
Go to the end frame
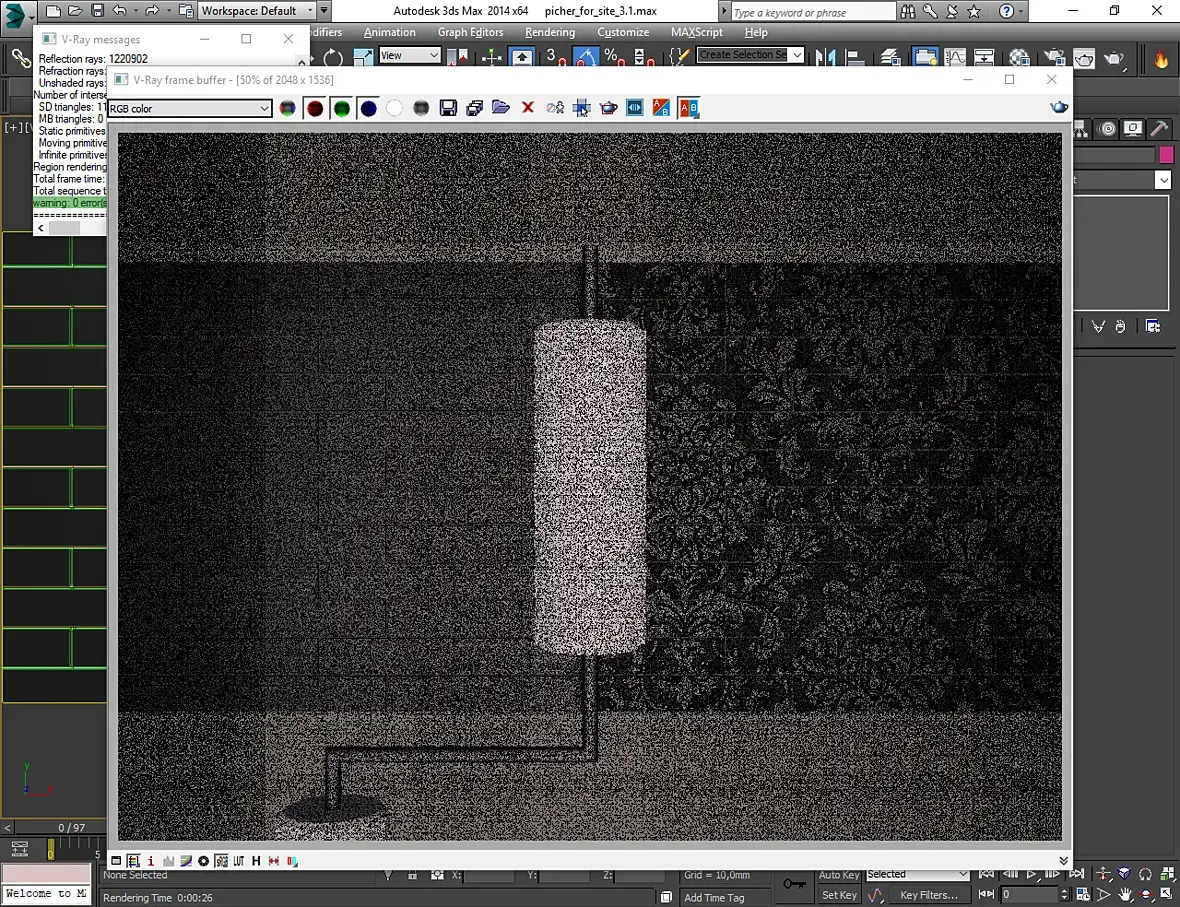pos(1077,874)
